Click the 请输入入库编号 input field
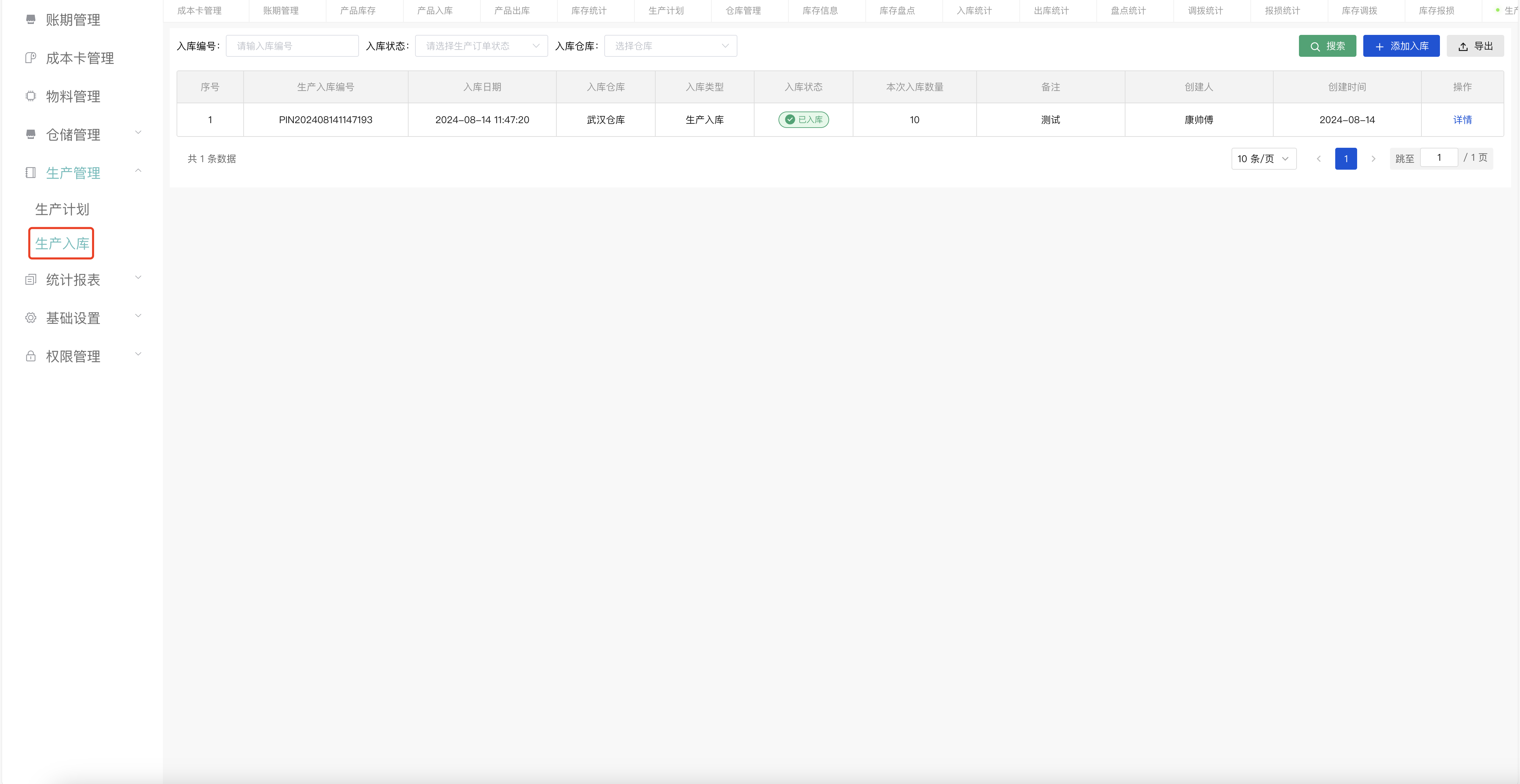 click(292, 45)
